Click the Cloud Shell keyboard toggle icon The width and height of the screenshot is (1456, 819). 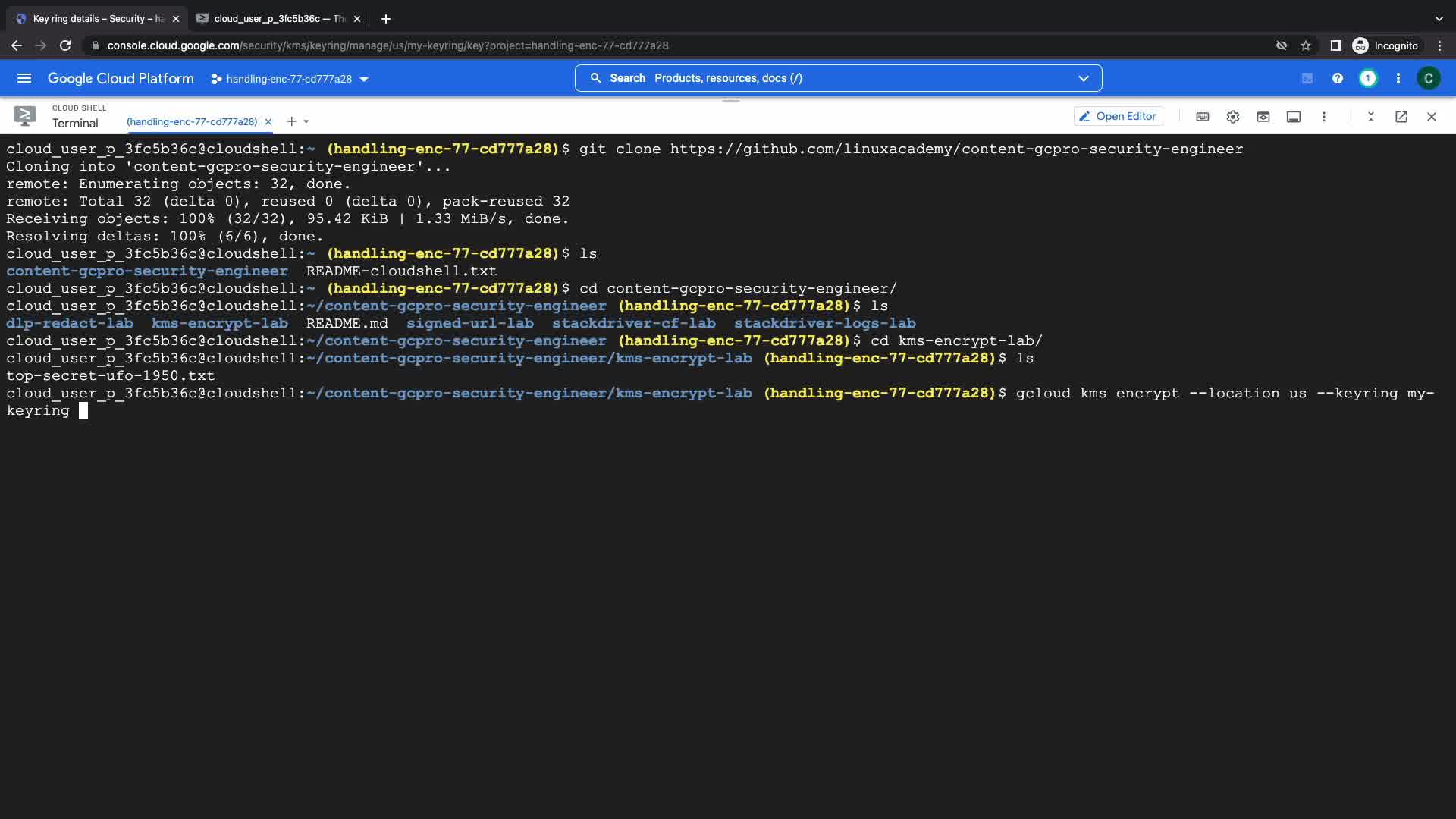[x=1202, y=117]
